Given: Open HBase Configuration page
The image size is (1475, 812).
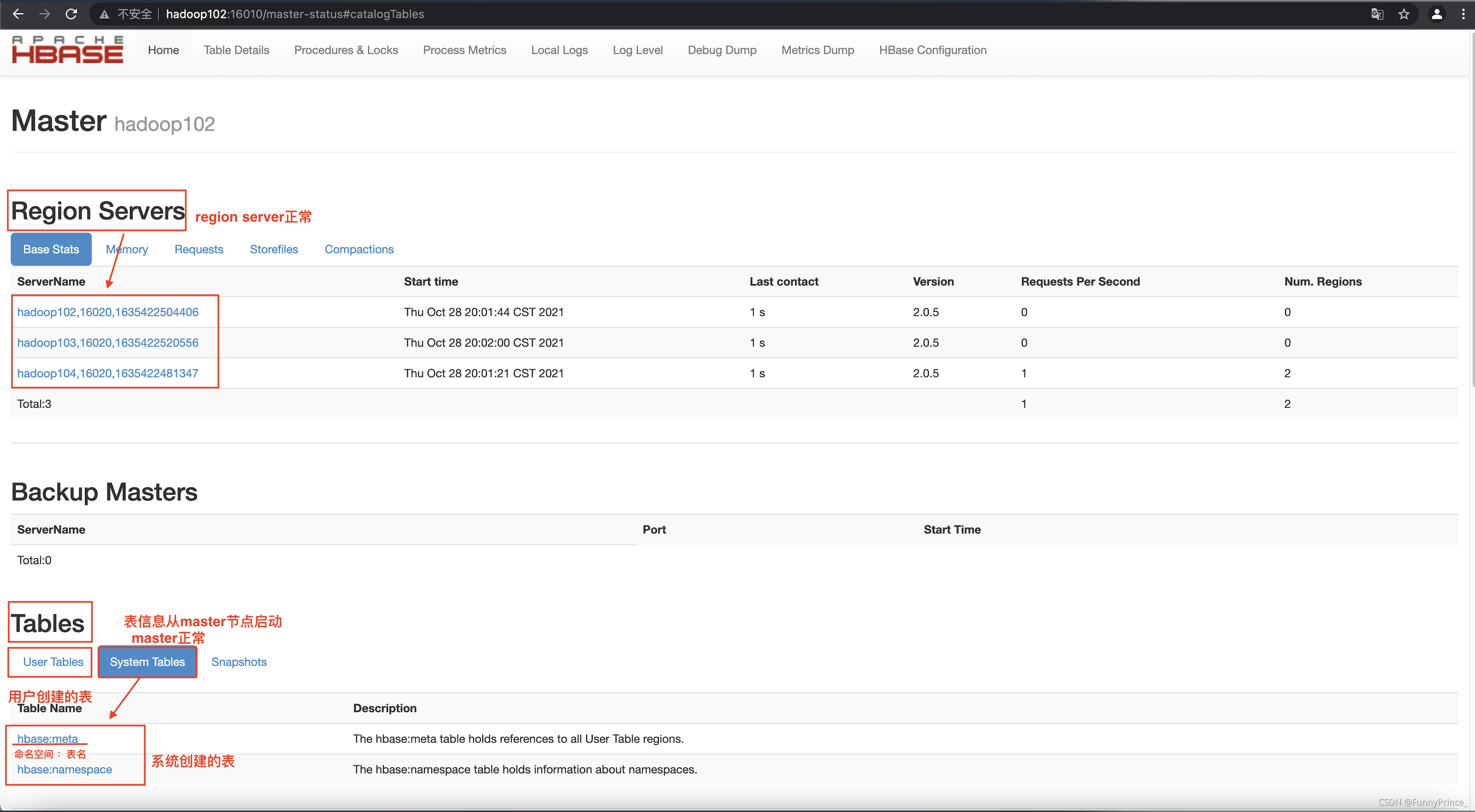Looking at the screenshot, I should (933, 51).
